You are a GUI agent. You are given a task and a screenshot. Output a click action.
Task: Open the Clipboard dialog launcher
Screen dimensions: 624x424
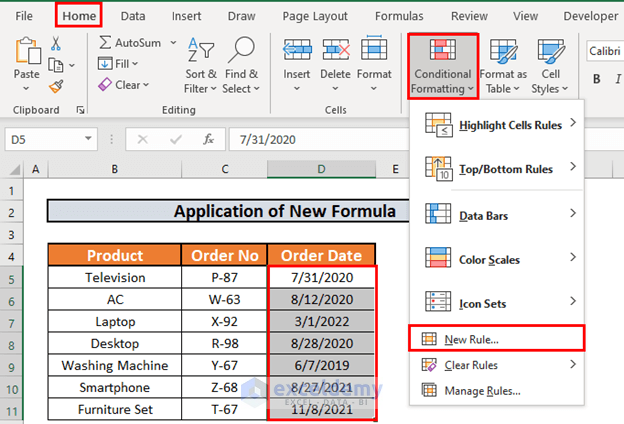80,110
